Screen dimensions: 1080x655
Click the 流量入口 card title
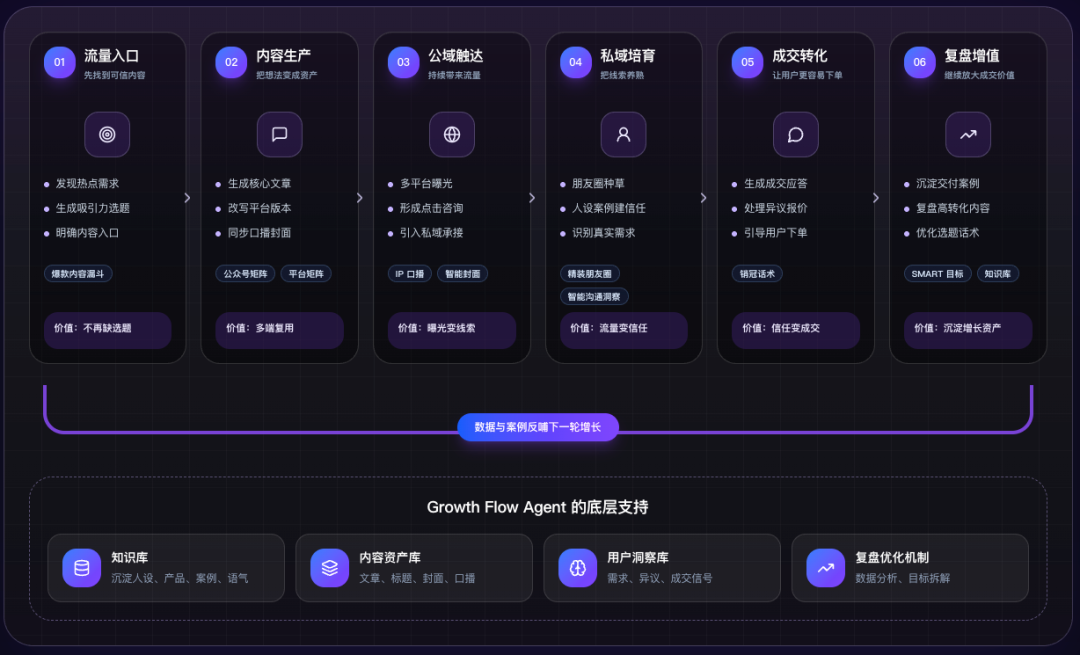tap(112, 56)
